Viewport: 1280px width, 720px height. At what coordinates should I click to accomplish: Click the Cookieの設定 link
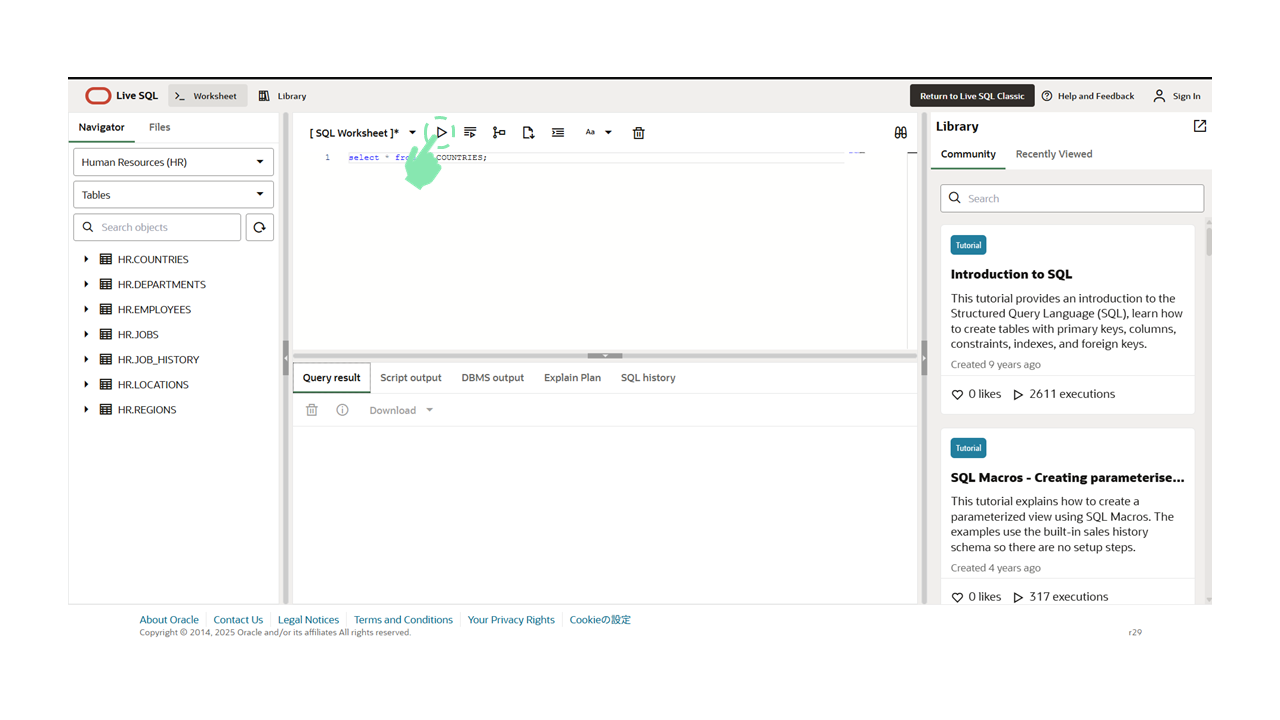[600, 620]
